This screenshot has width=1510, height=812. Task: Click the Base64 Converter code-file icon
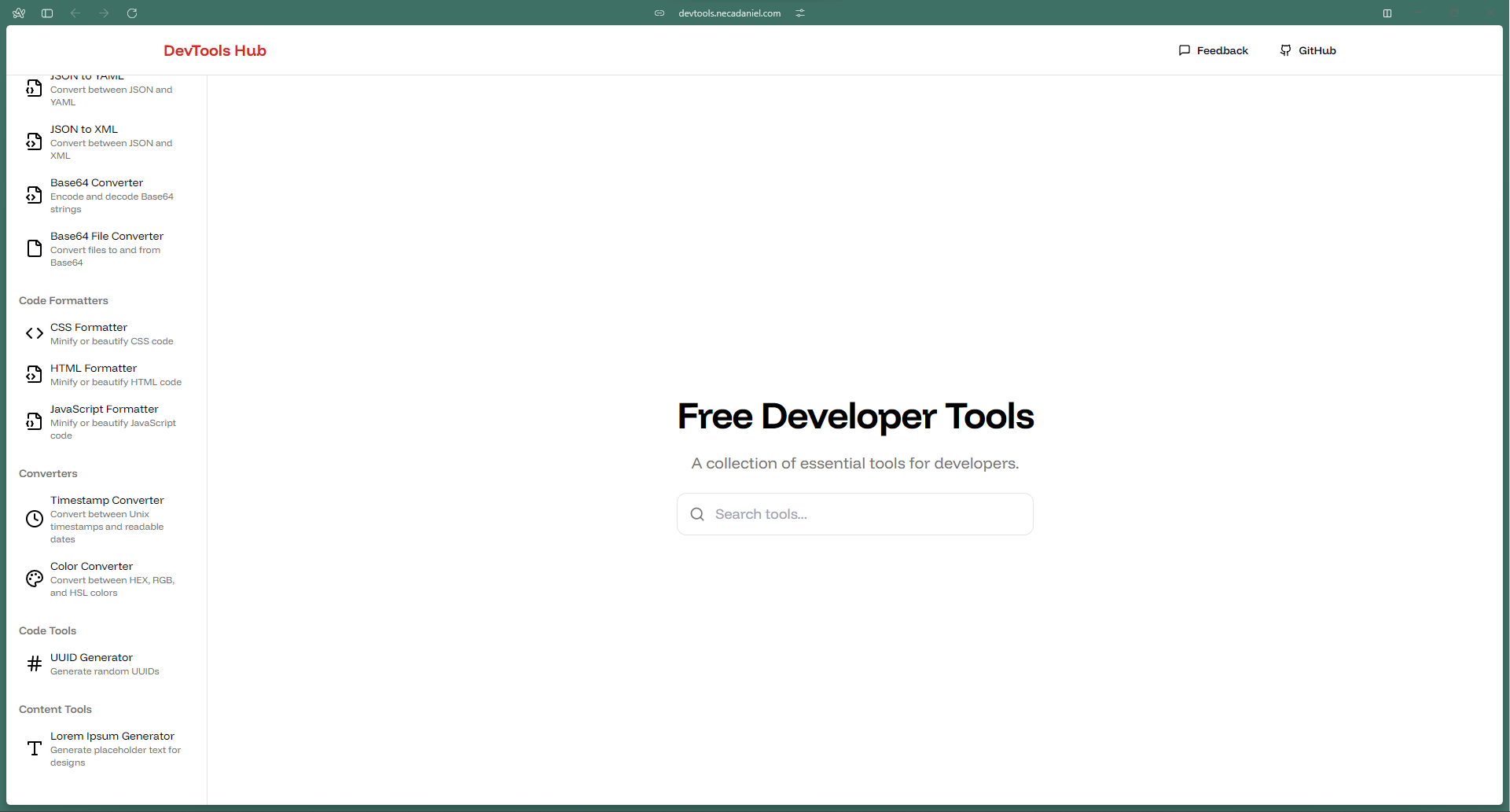click(x=34, y=195)
